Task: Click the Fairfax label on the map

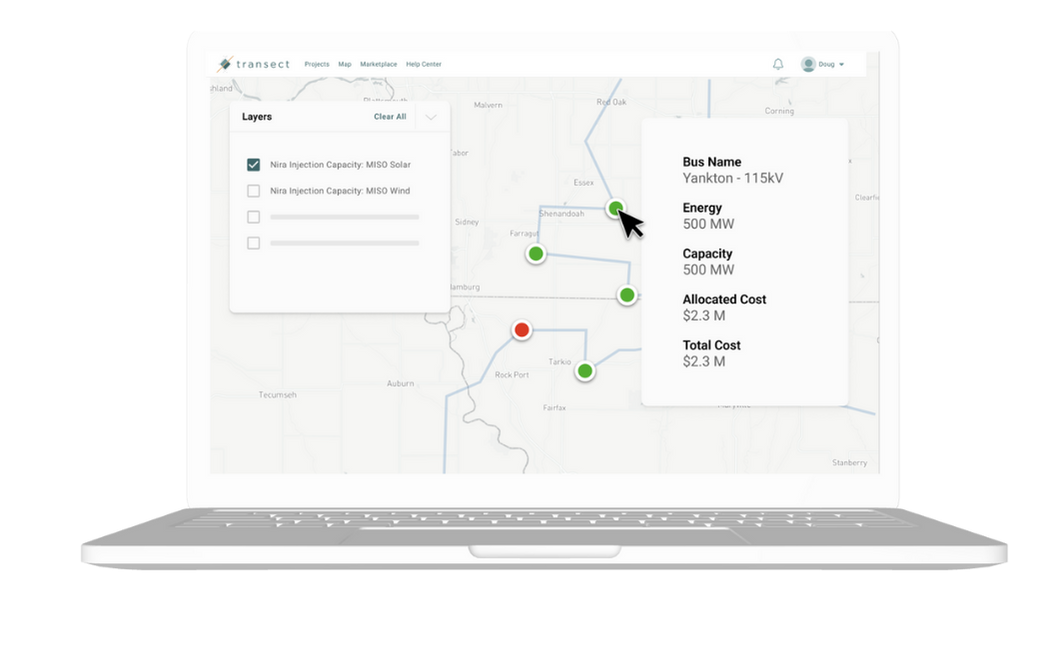Action: [x=555, y=407]
